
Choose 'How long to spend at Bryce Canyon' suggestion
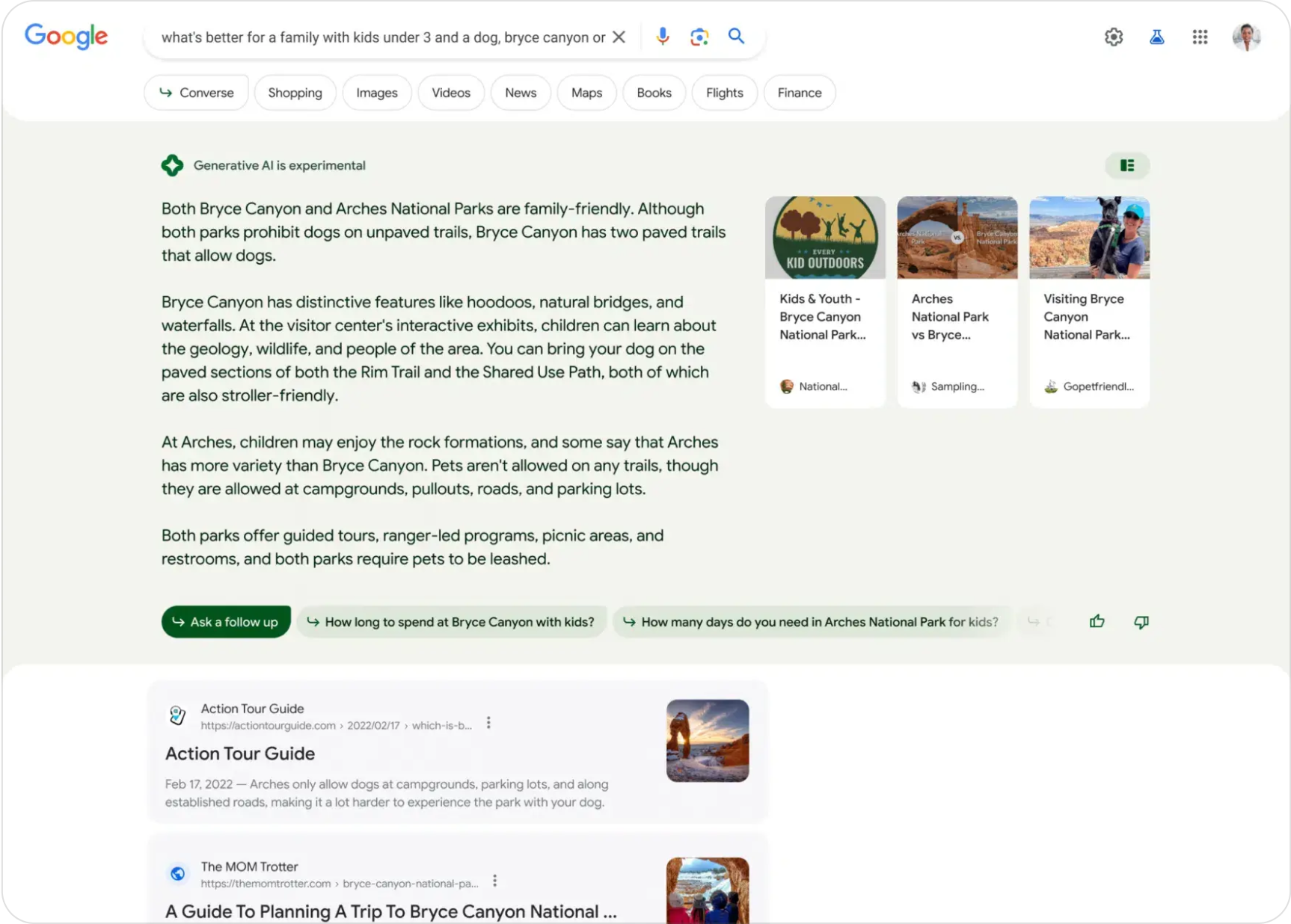451,622
